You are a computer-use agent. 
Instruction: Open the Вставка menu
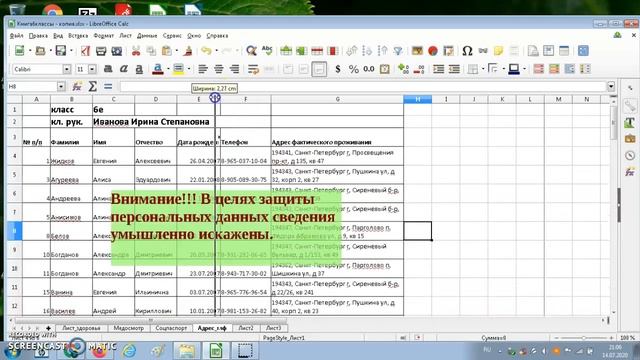coord(78,36)
